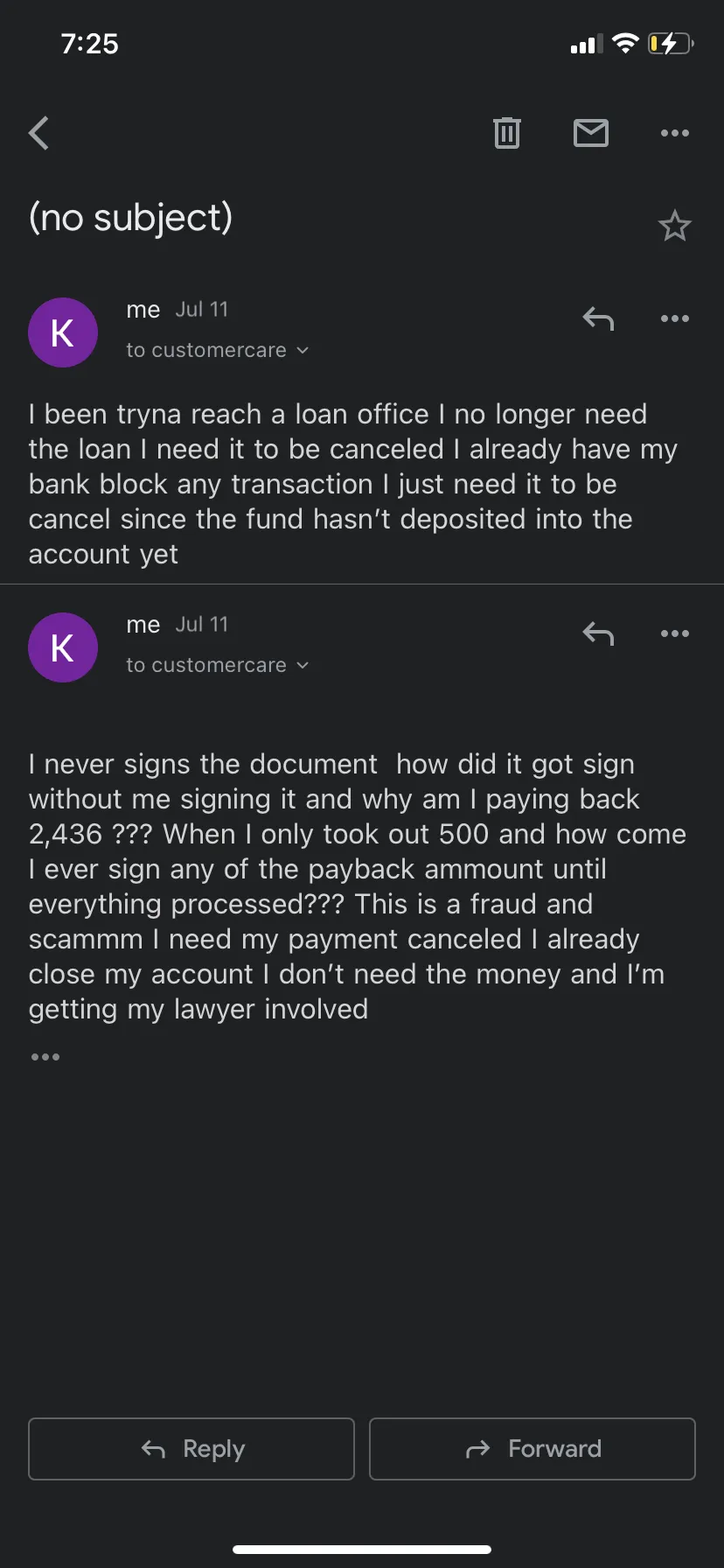The image size is (724, 1568).
Task: Delete this email thread with trash icon
Action: 507,133
